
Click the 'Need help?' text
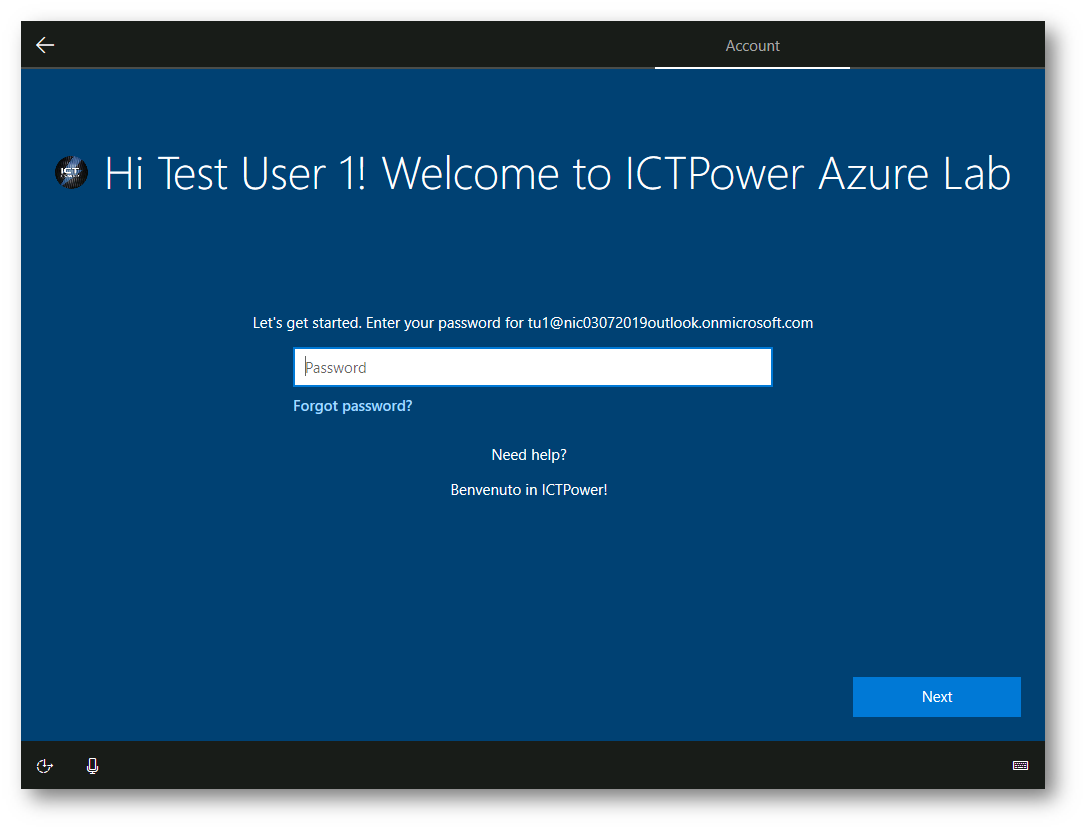pos(529,455)
